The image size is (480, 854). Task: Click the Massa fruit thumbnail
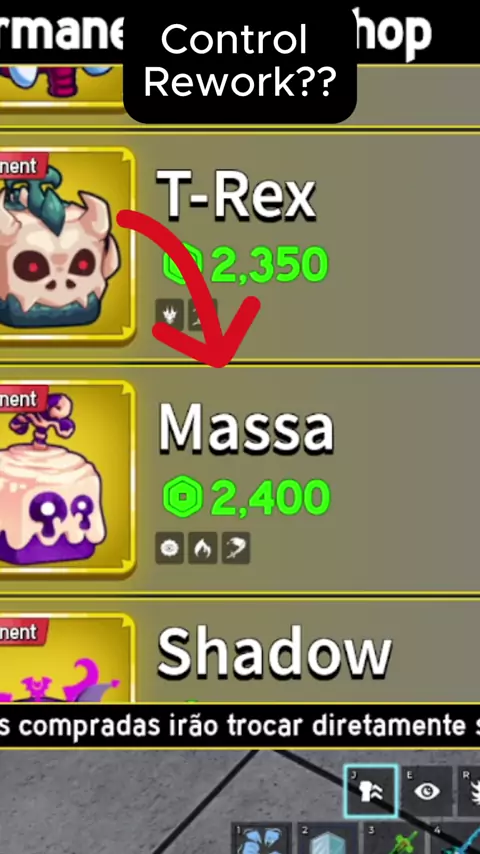click(x=65, y=478)
